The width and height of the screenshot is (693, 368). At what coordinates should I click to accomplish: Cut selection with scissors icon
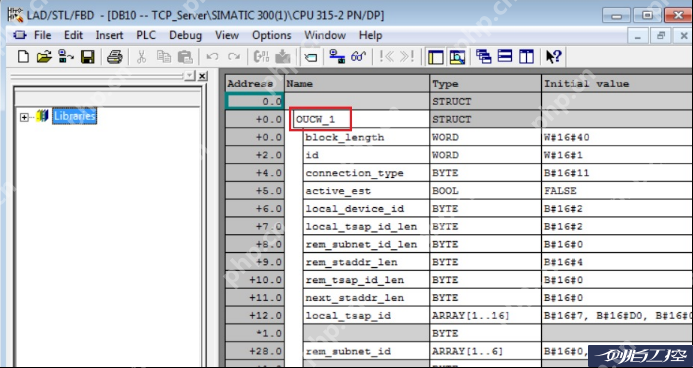click(141, 57)
